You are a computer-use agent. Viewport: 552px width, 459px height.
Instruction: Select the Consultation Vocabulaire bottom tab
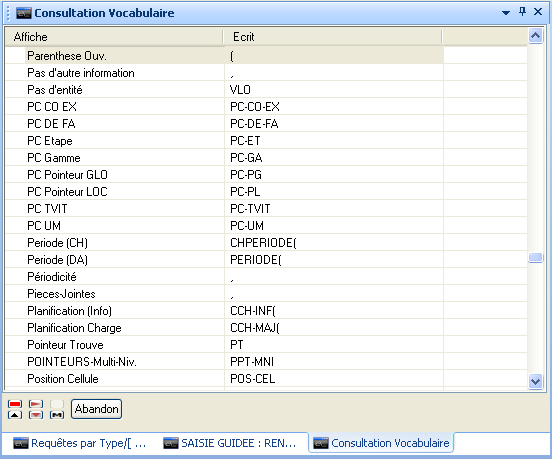click(x=381, y=443)
